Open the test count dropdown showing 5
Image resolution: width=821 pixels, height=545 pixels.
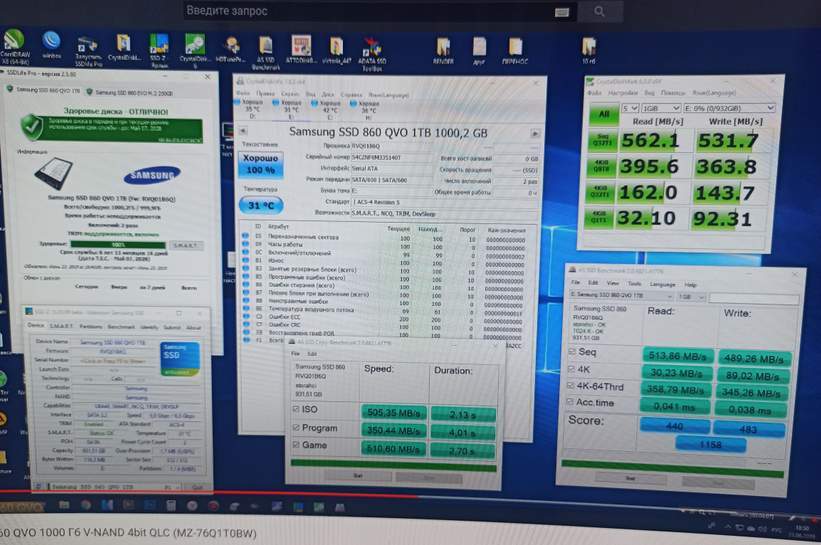pyautogui.click(x=630, y=107)
